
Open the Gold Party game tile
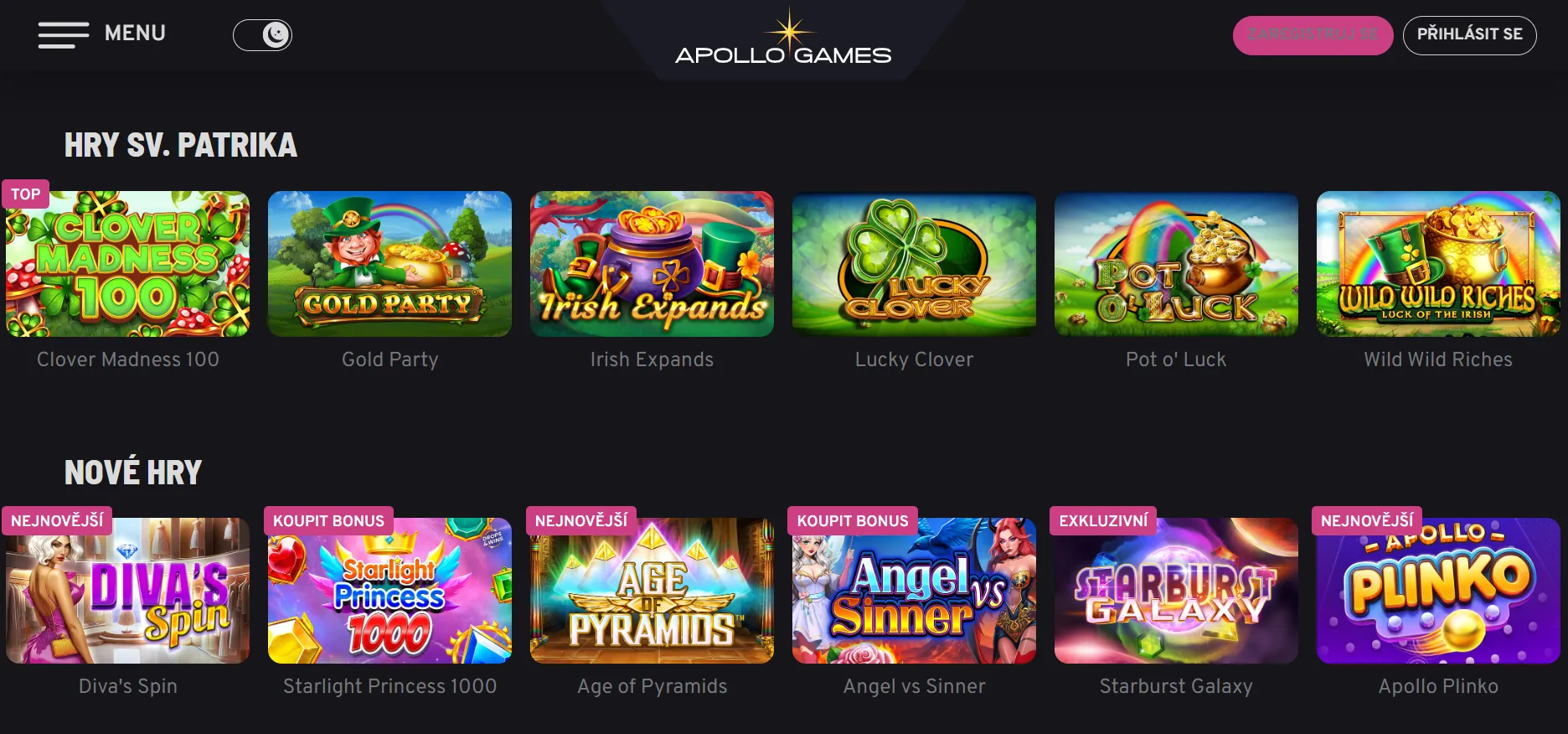(x=389, y=264)
